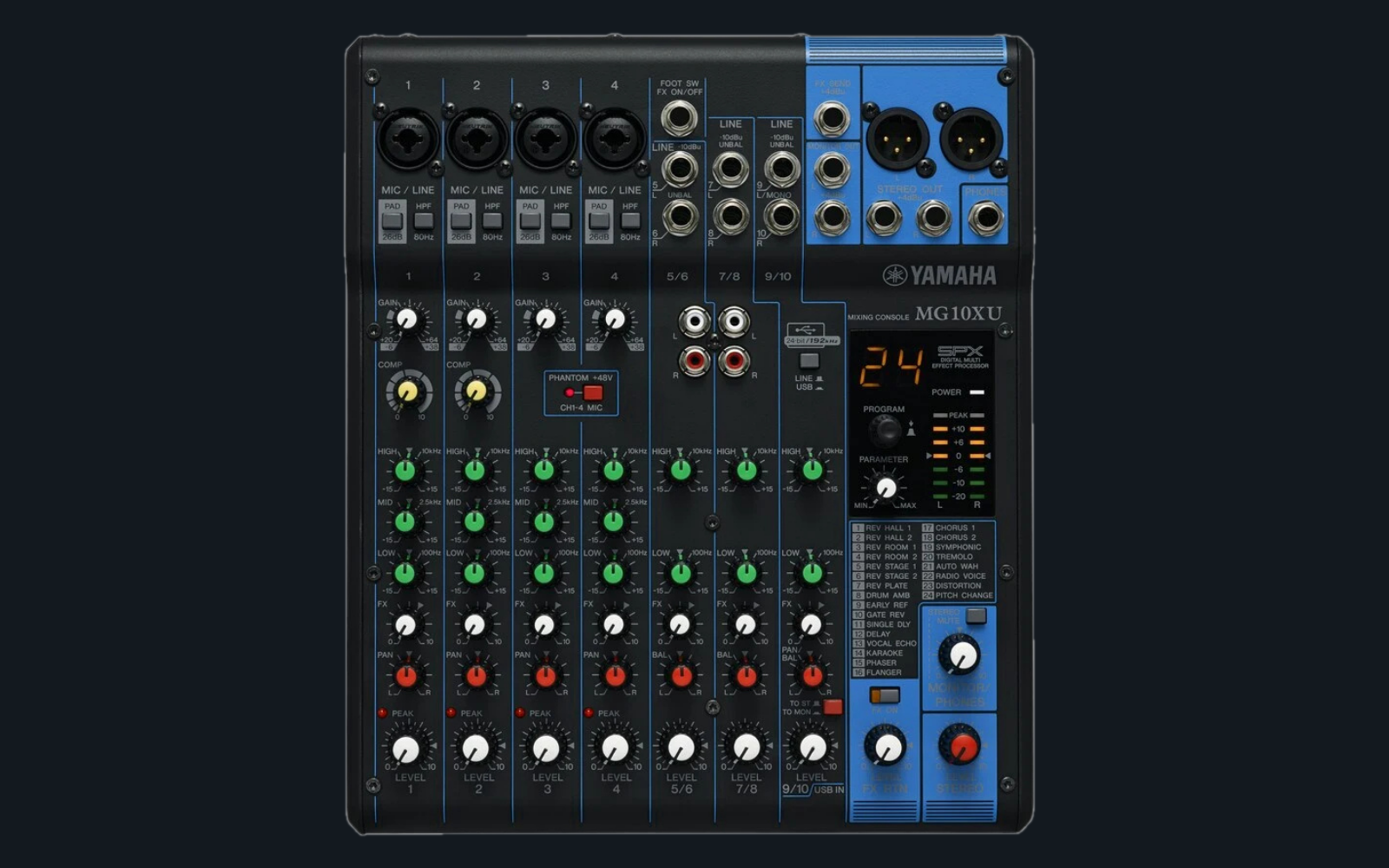Click the LINE 5 L input jack

point(680,169)
